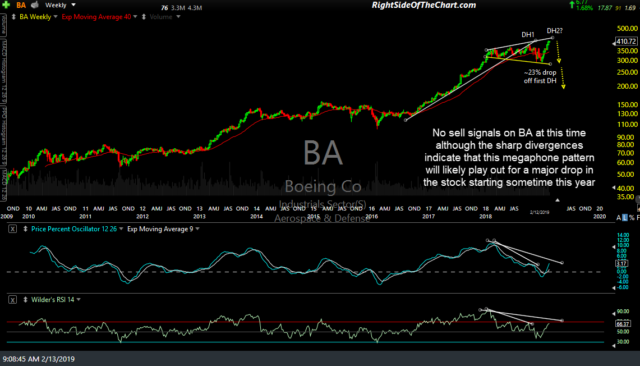Toggle the A auto-scale axis option

click(x=619, y=218)
